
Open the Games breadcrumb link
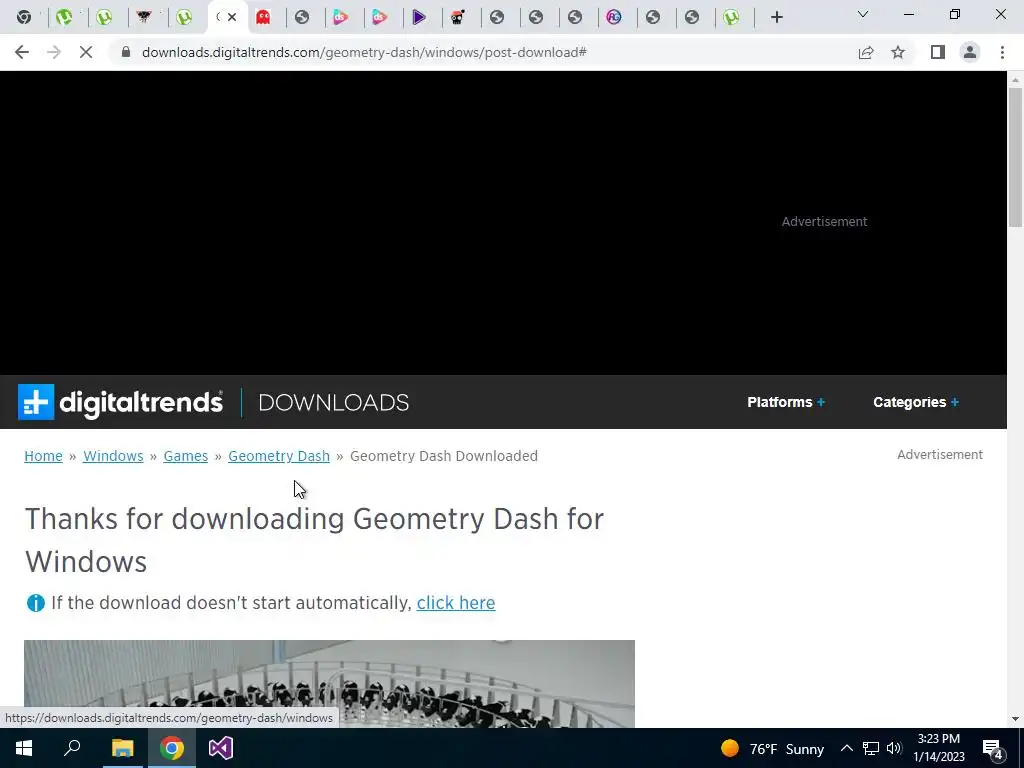point(185,456)
